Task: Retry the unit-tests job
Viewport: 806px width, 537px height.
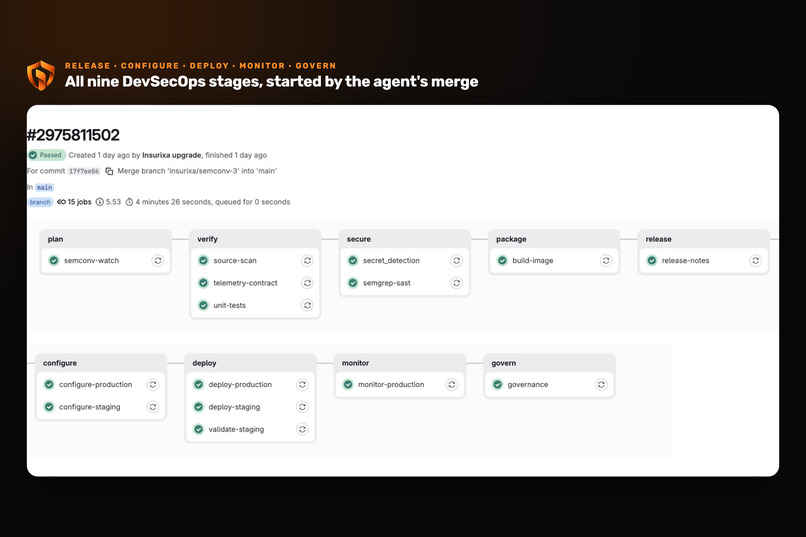Action: [307, 305]
